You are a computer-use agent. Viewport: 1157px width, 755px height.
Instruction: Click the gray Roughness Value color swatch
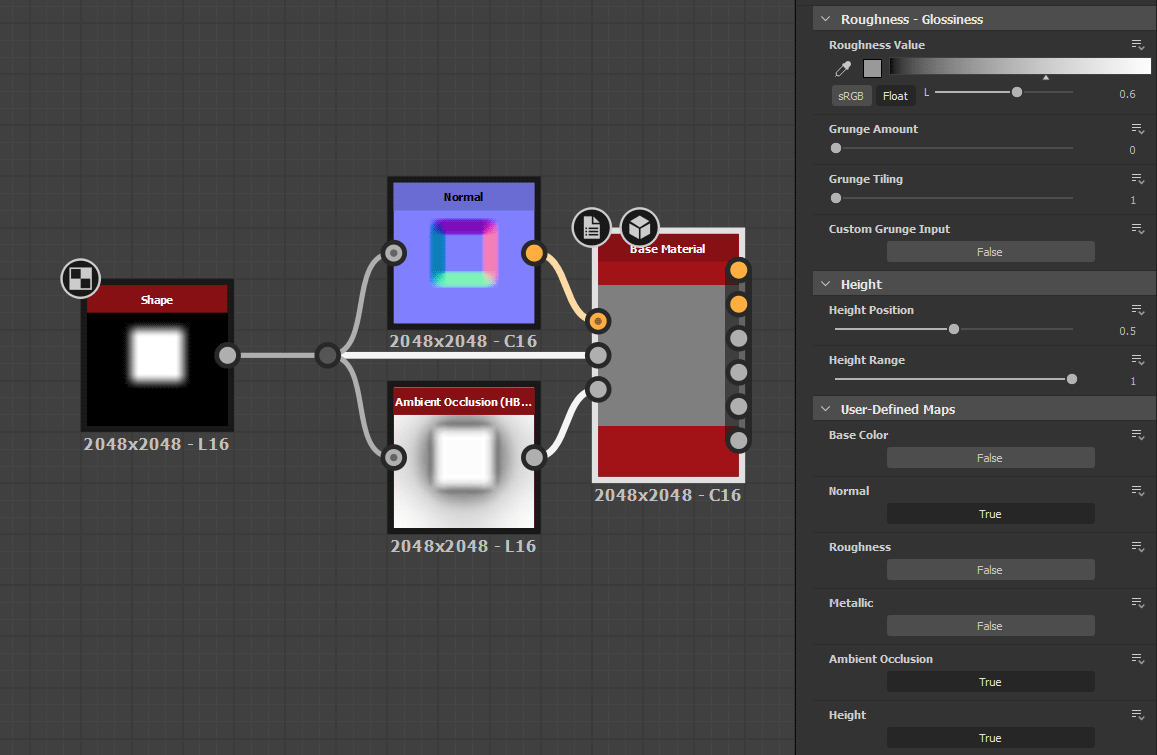(x=872, y=69)
